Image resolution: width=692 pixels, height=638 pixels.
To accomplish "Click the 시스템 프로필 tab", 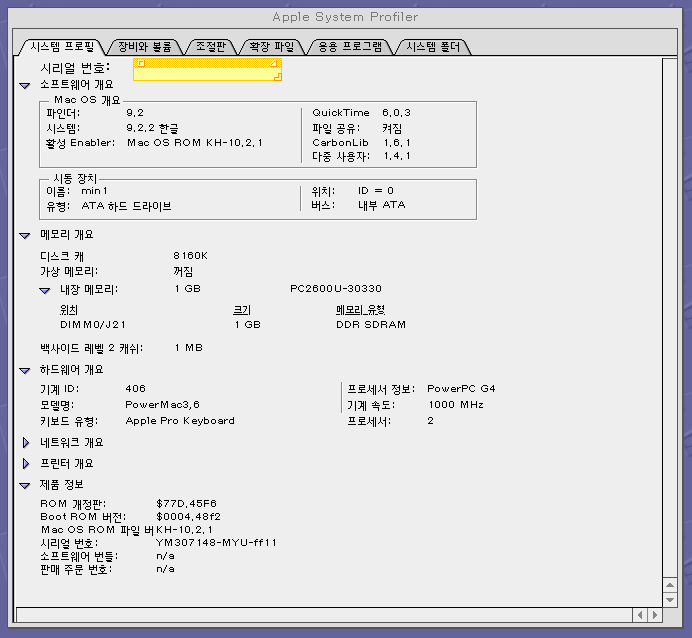I will pyautogui.click(x=62, y=47).
